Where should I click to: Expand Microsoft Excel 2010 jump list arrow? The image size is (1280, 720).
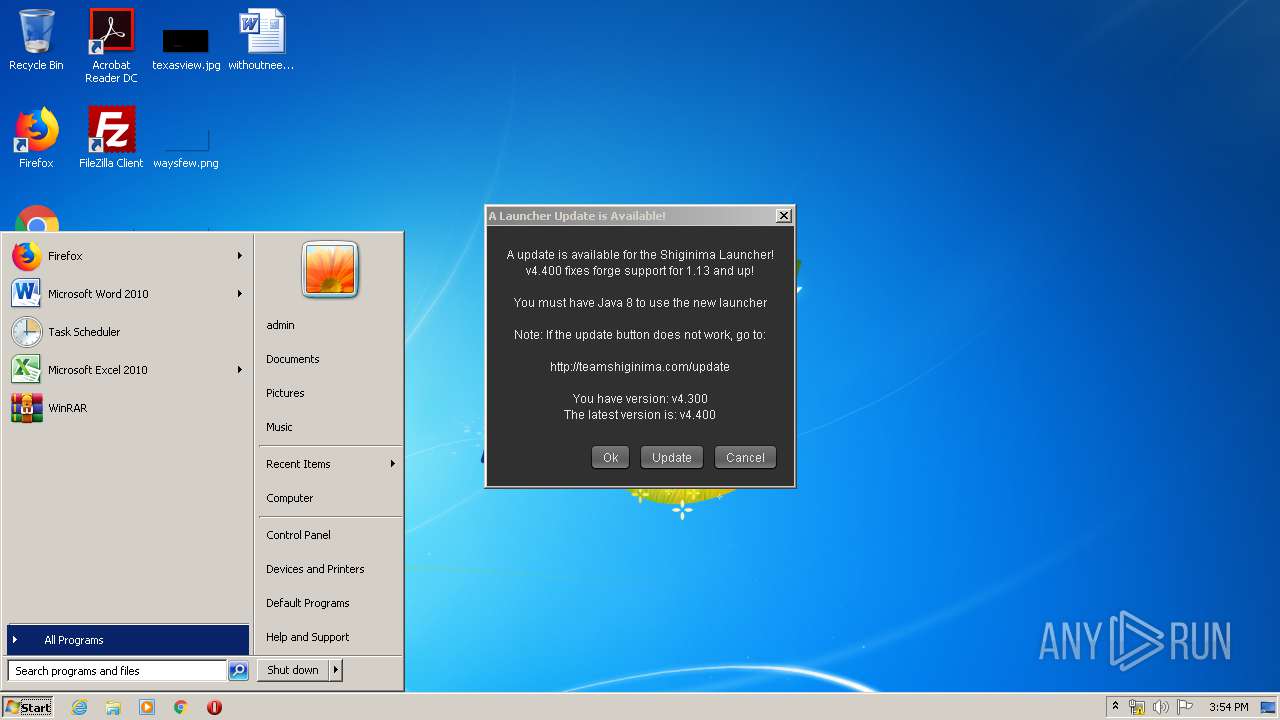pos(240,370)
